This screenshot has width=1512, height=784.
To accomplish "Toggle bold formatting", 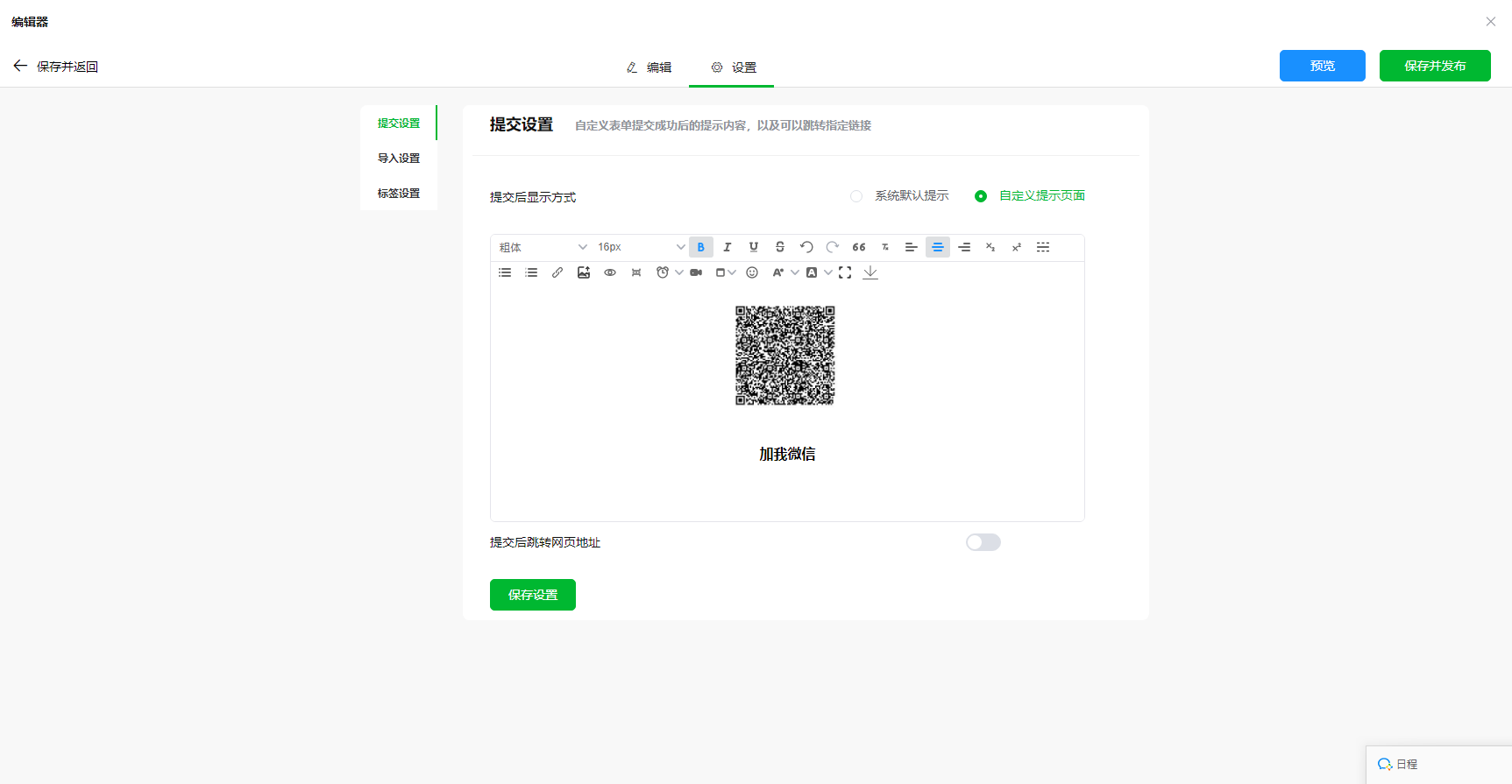I will click(701, 247).
